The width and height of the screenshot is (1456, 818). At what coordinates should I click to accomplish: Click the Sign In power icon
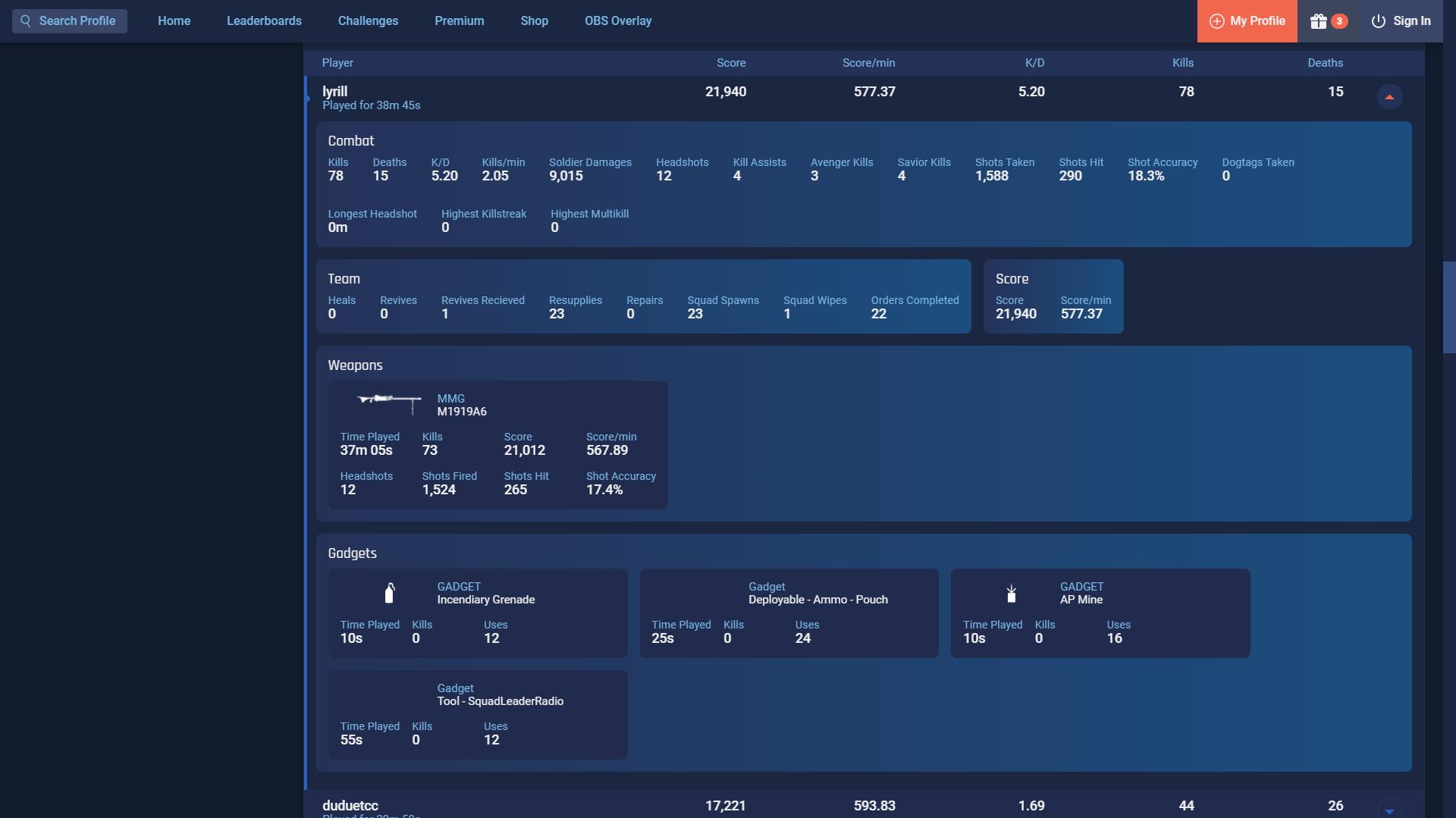pos(1379,21)
